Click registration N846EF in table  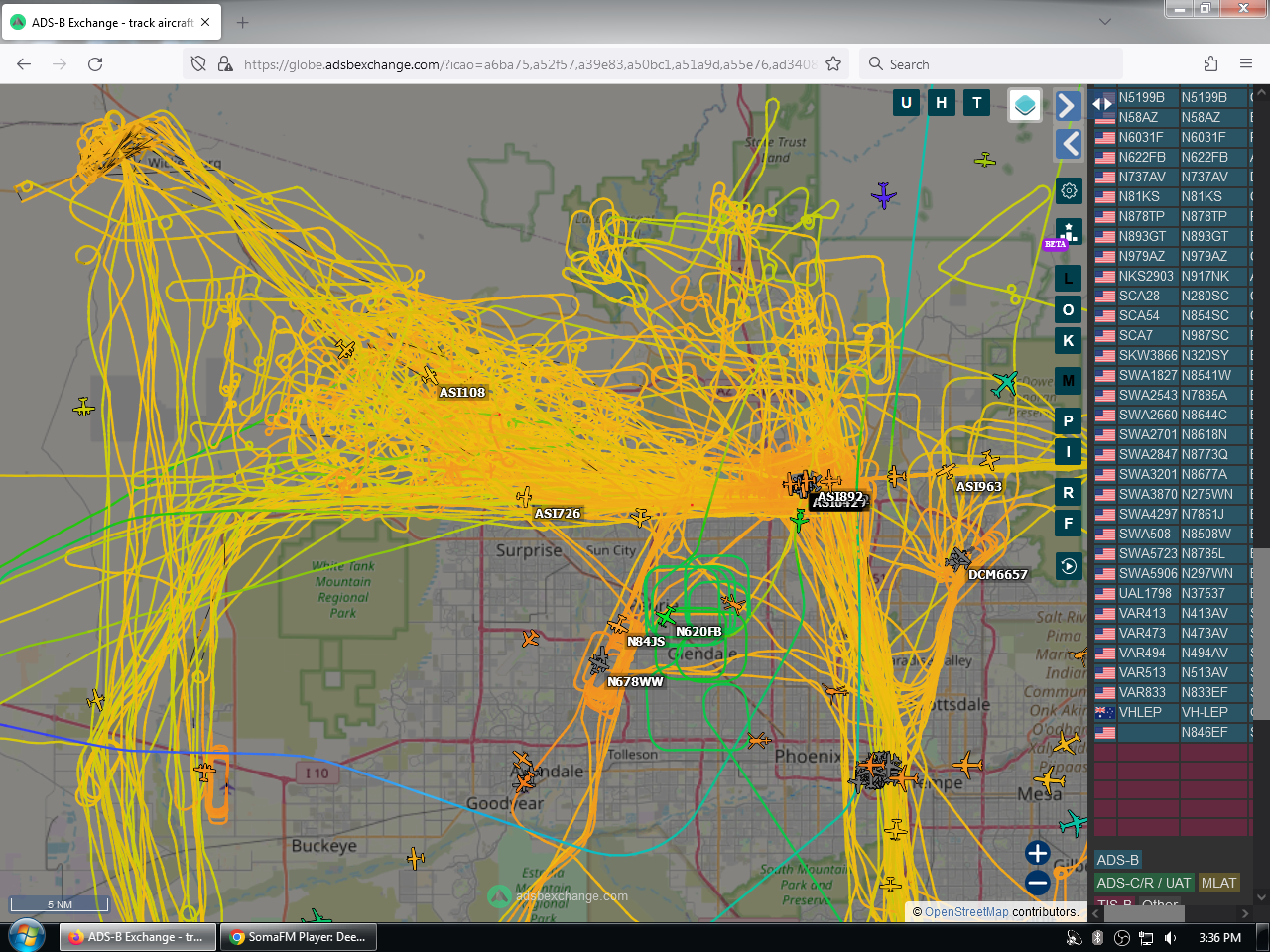(x=1205, y=732)
